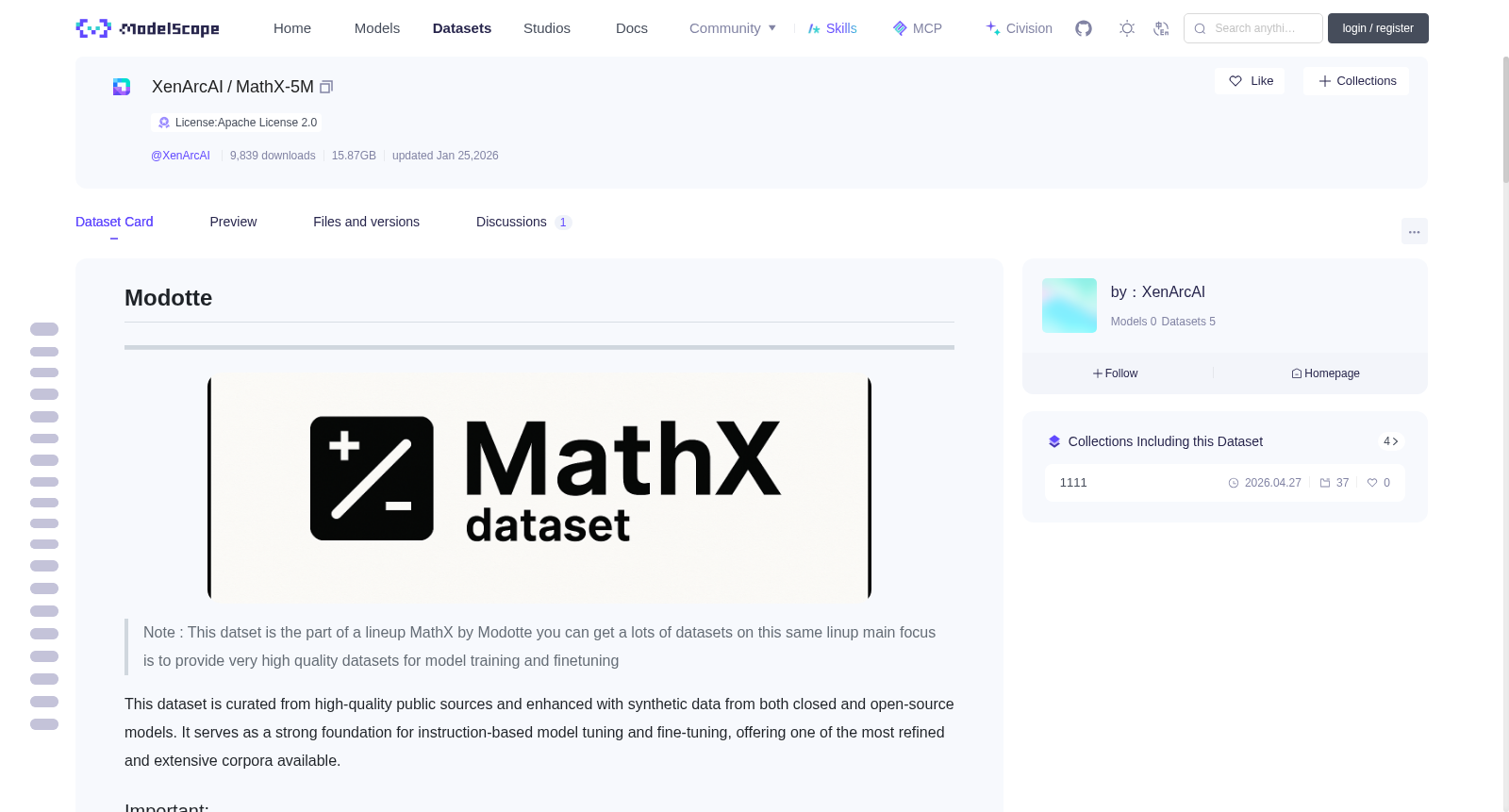Add dataset to Collections
This screenshot has height=812, width=1509.
(x=1356, y=81)
